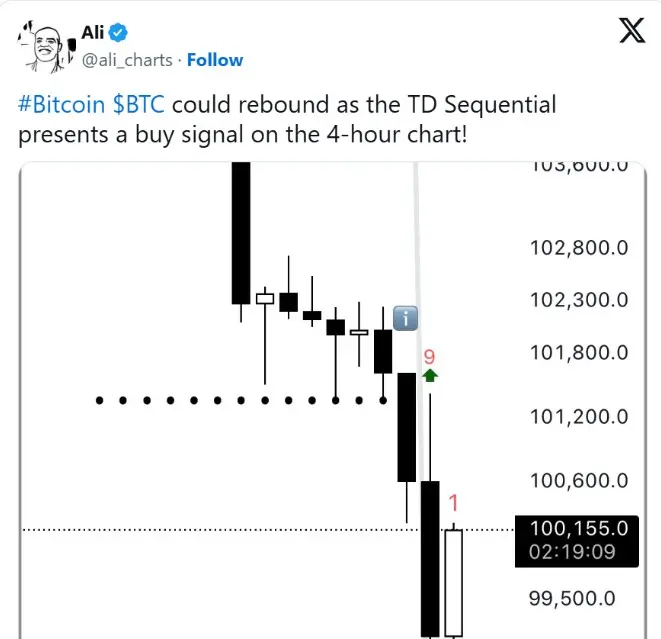Follow the ali_charts account
This screenshot has width=661, height=639.
pos(215,60)
